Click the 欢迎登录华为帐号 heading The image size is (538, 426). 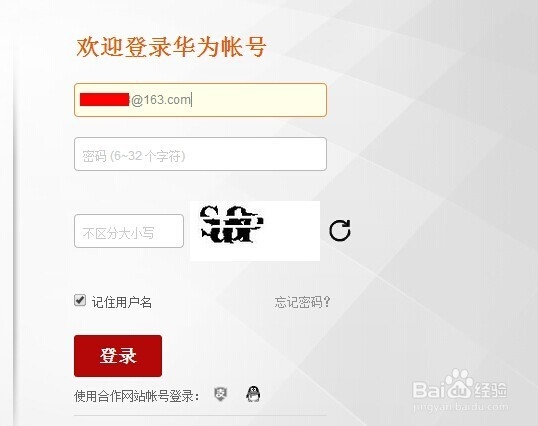point(171,47)
